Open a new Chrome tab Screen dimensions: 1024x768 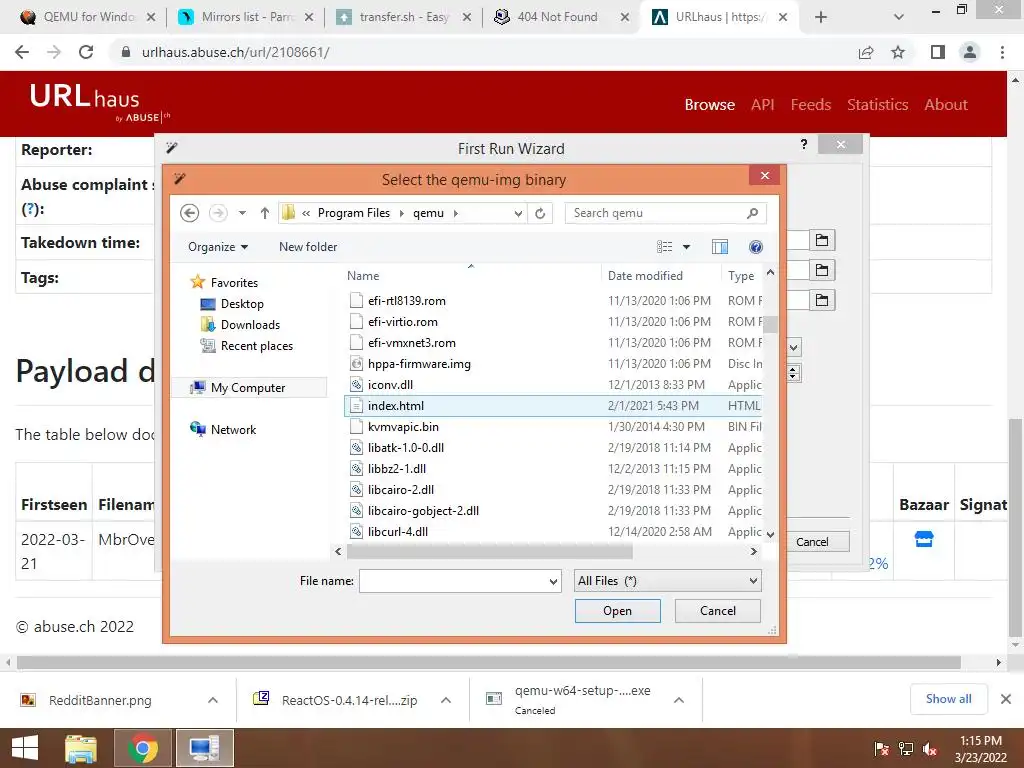tap(821, 17)
